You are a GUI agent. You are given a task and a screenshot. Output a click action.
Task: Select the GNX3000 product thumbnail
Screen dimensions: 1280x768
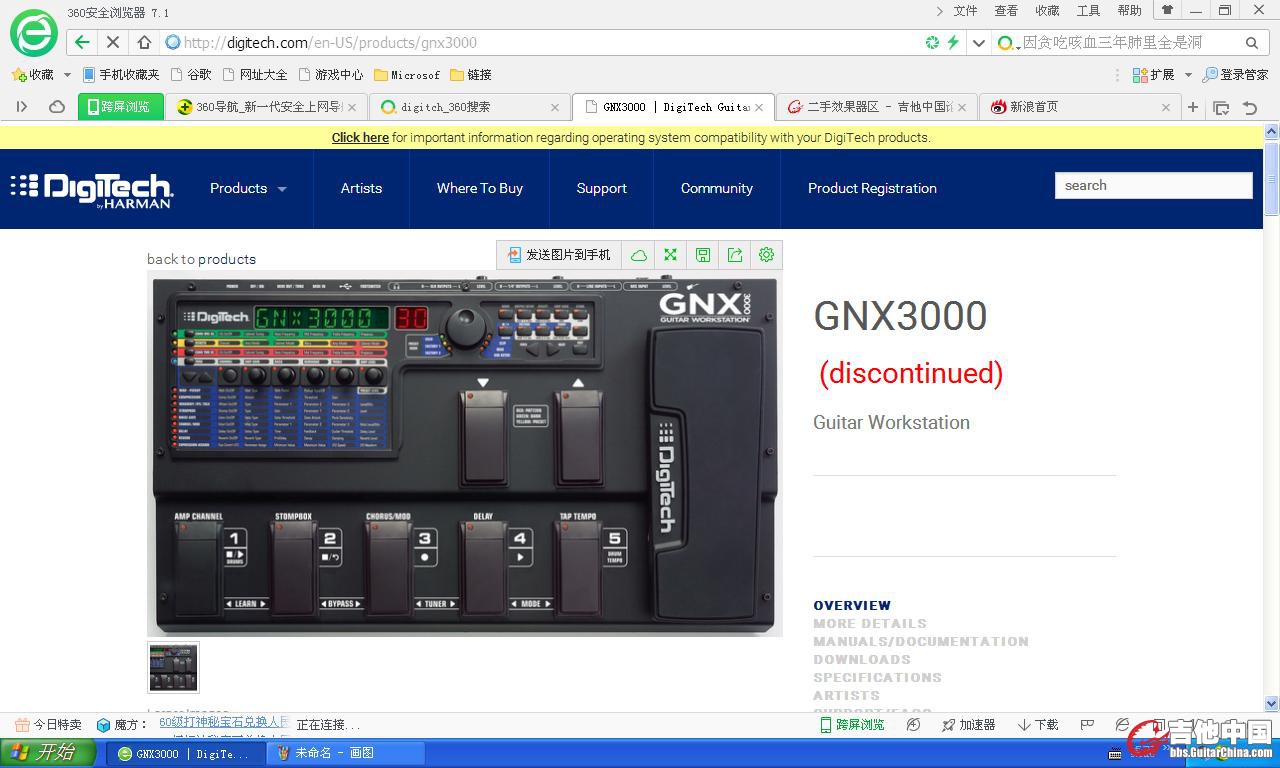tap(173, 667)
